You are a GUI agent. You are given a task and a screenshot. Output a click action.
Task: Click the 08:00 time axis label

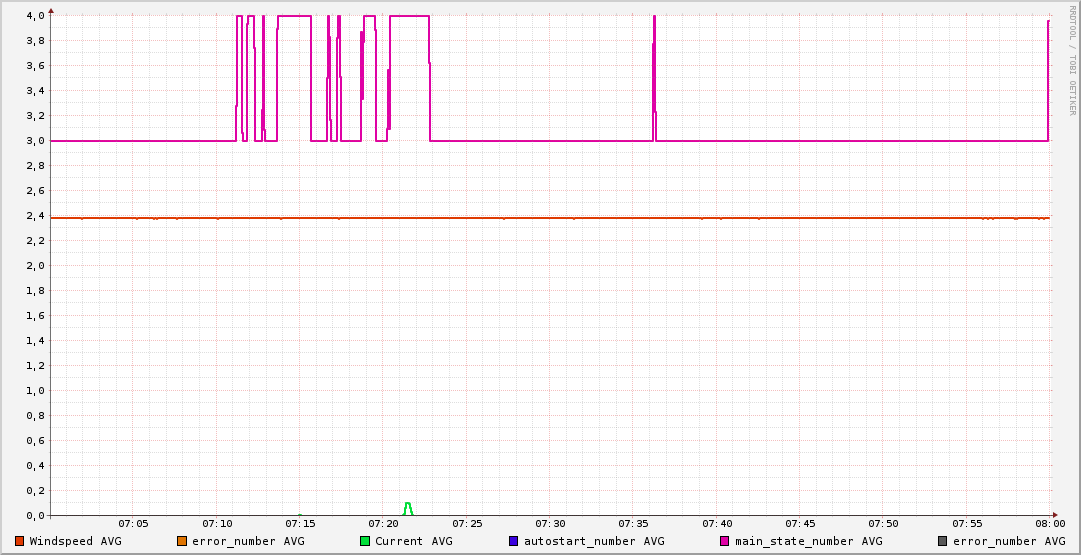pos(1049,524)
